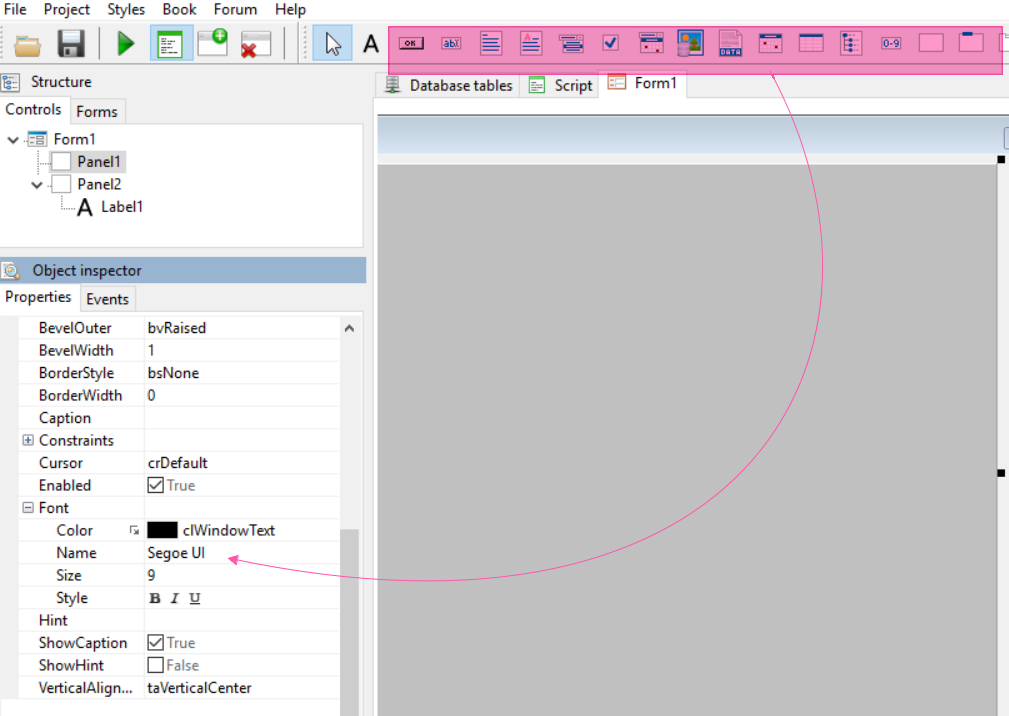
Task: Toggle Bold font style button
Action: 154,598
